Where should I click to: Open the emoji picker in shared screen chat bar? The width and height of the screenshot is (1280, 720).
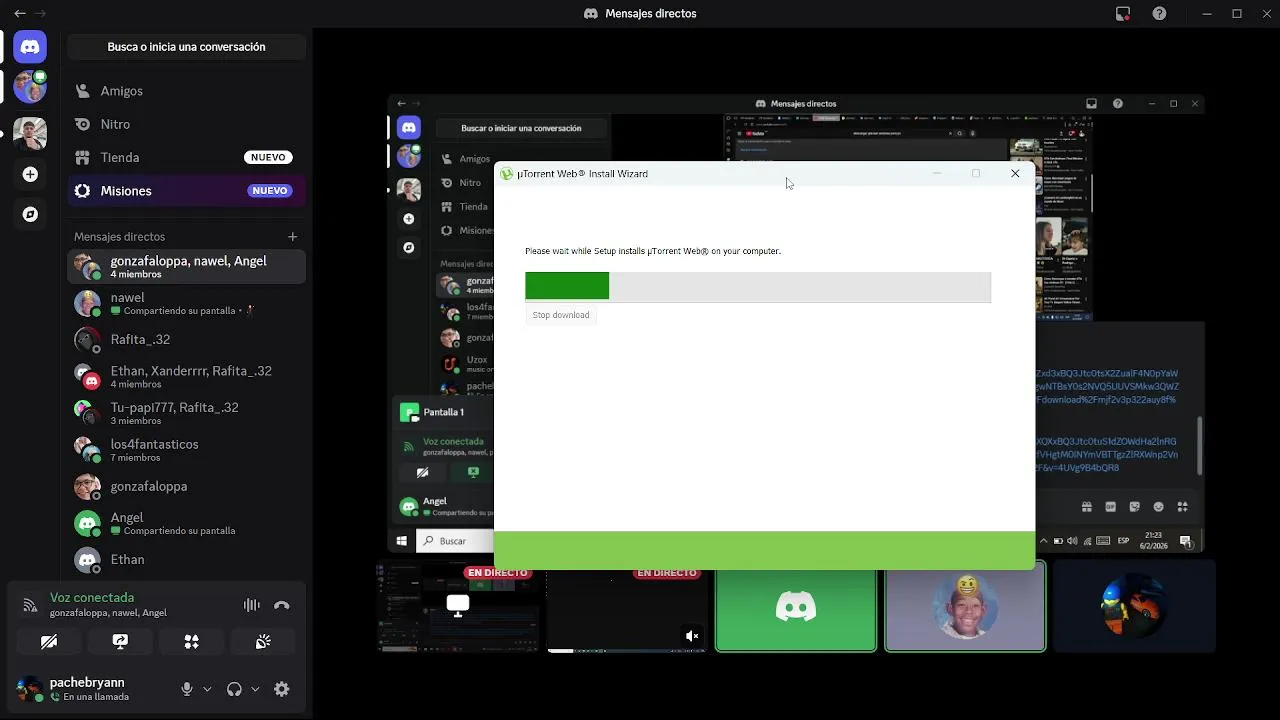point(1159,507)
